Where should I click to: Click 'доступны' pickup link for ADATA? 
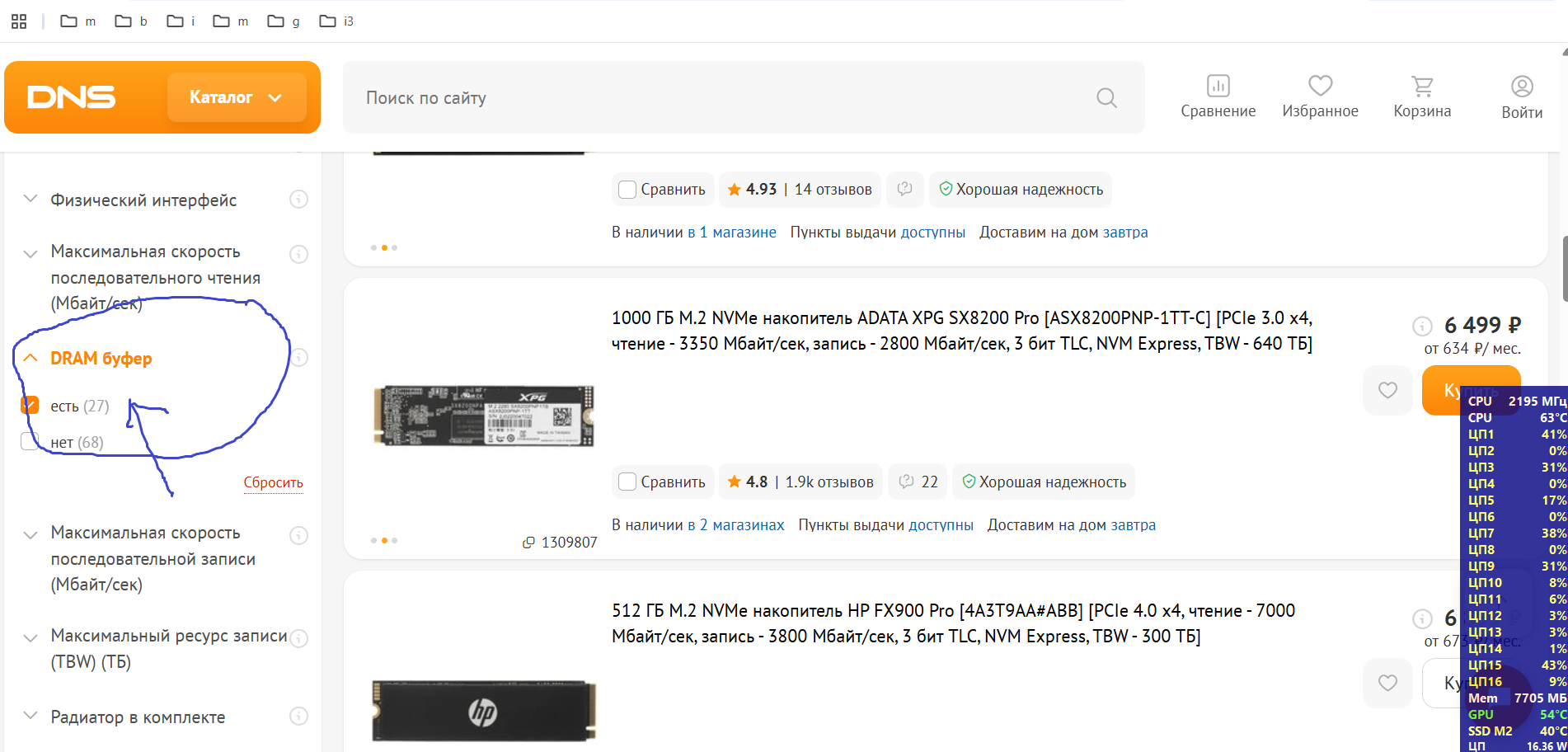point(941,525)
